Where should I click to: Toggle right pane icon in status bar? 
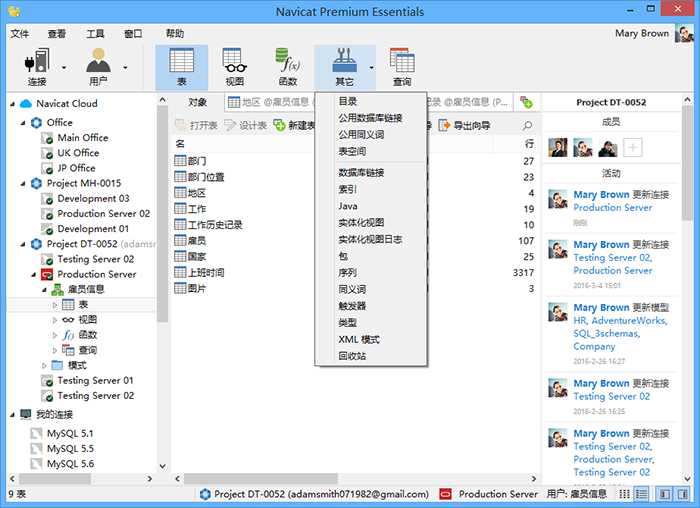coord(683,494)
